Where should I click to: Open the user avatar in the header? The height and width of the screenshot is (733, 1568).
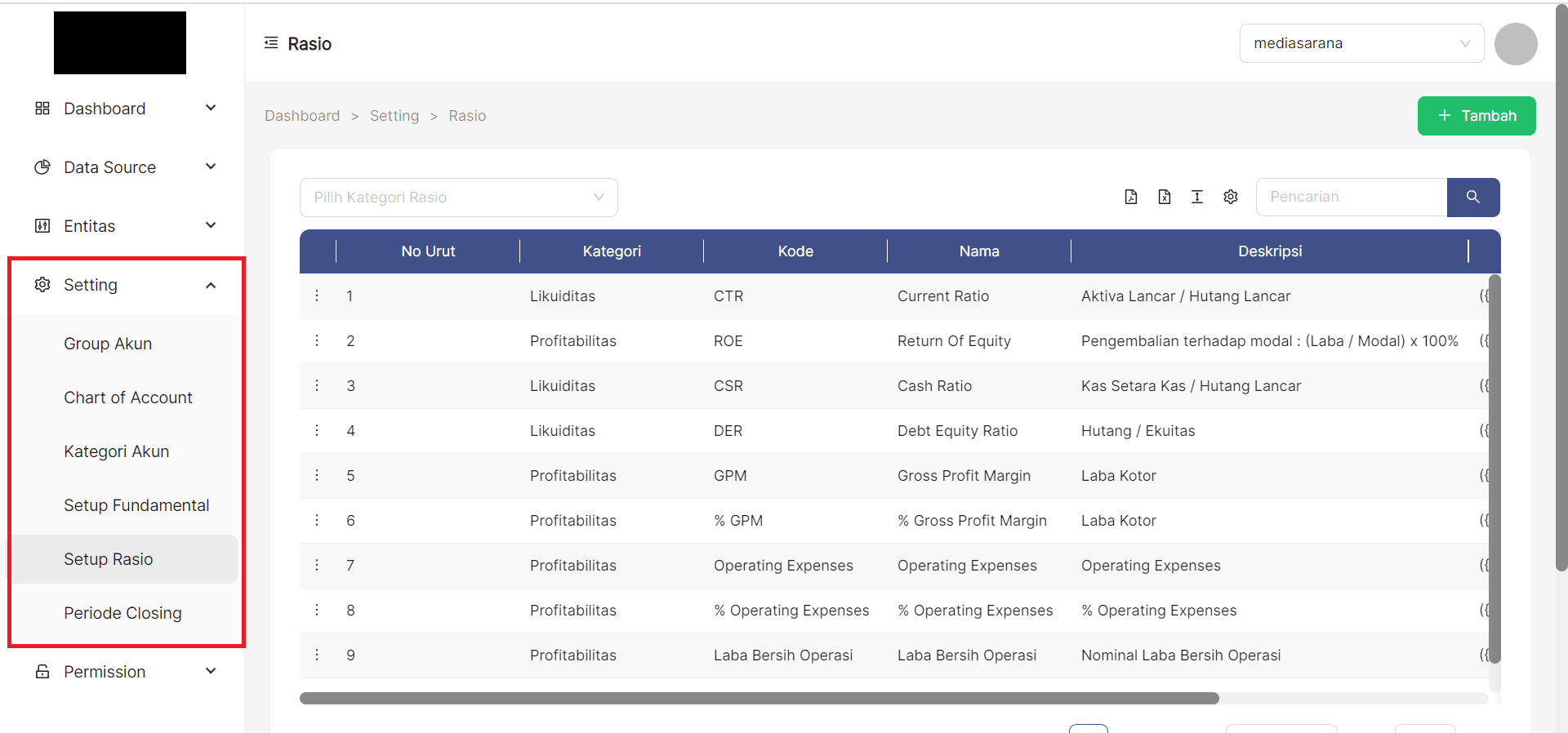[1516, 44]
